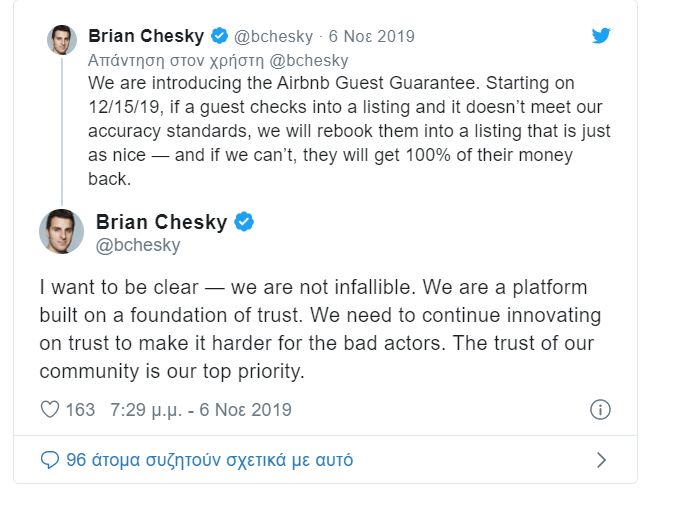Click Brian Chesky name in parent tweet
Image resolution: width=676 pixels, height=518 pixels.
(x=146, y=36)
